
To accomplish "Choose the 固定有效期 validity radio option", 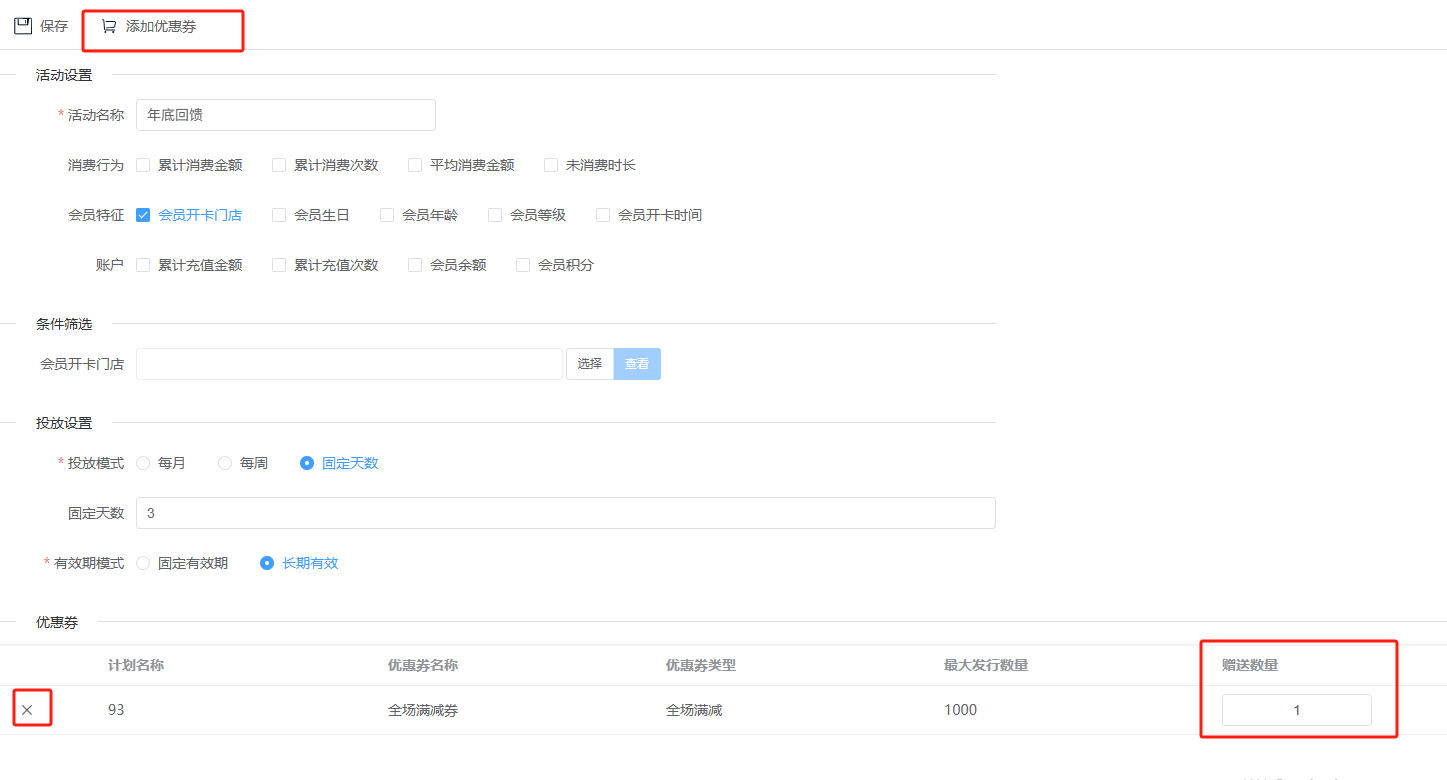I will point(143,563).
